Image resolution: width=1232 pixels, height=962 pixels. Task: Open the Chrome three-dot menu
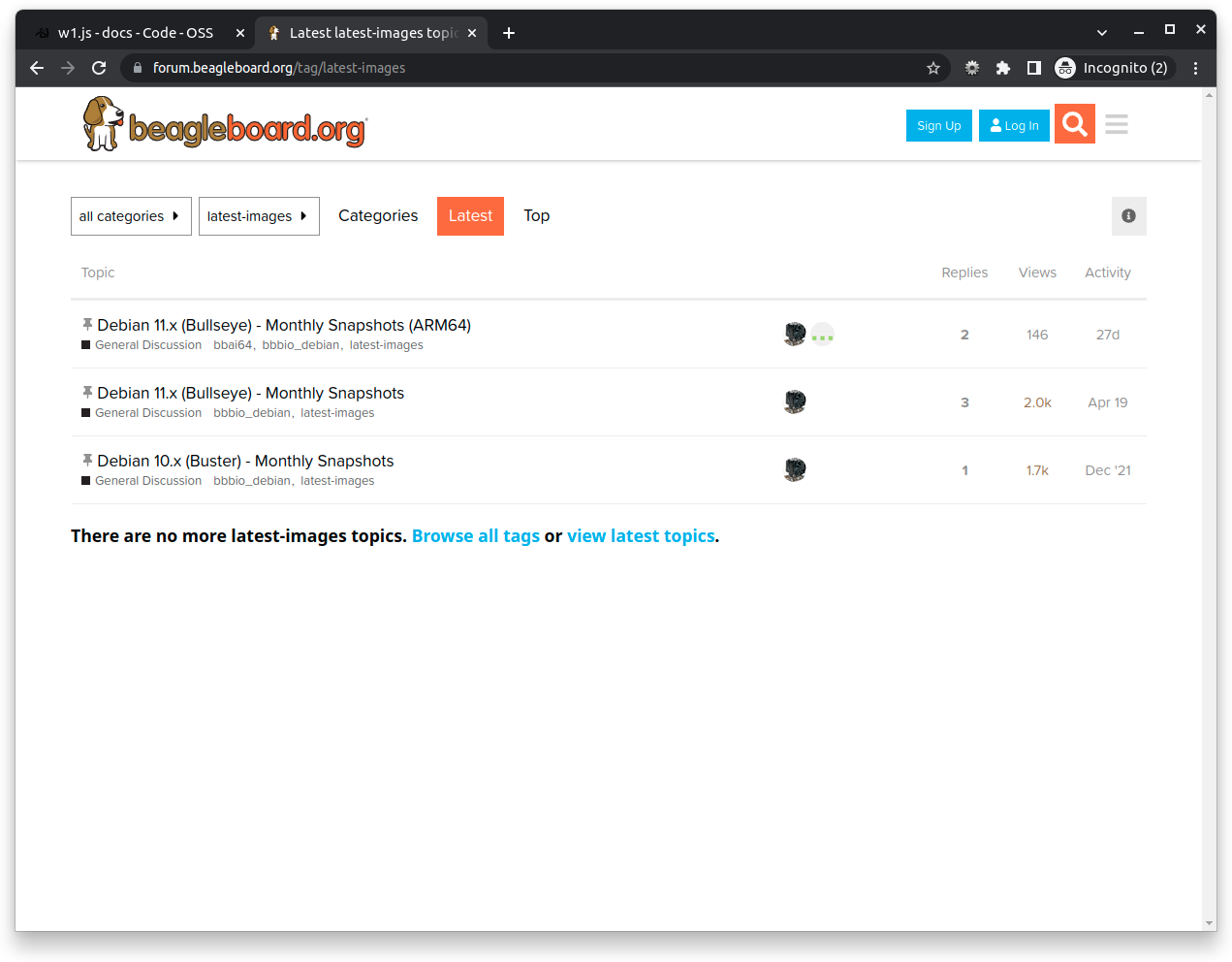tap(1195, 68)
